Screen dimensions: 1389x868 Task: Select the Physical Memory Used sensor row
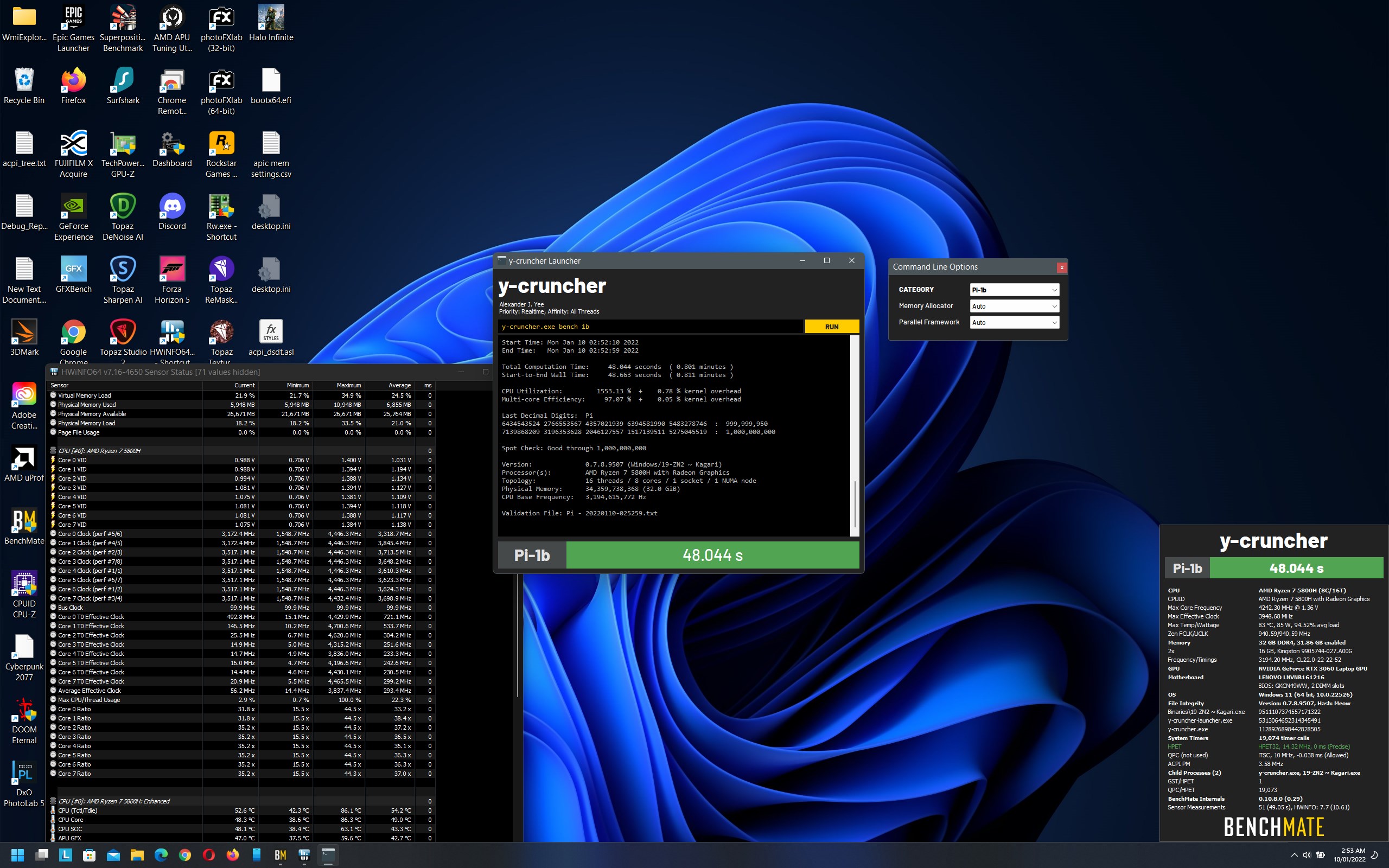(241, 405)
